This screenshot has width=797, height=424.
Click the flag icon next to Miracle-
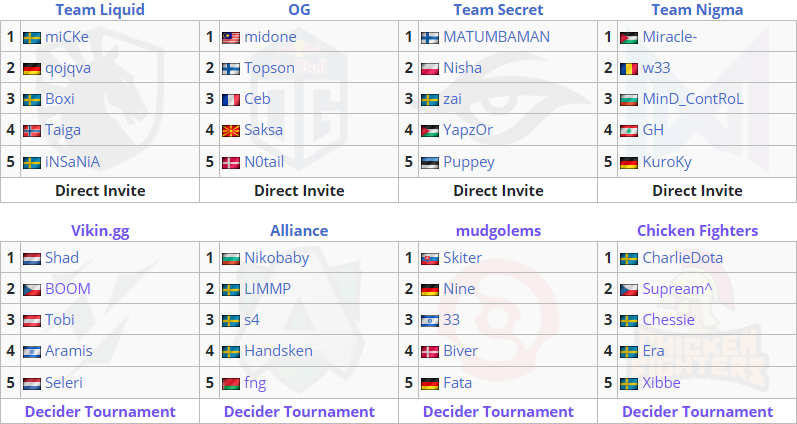629,38
